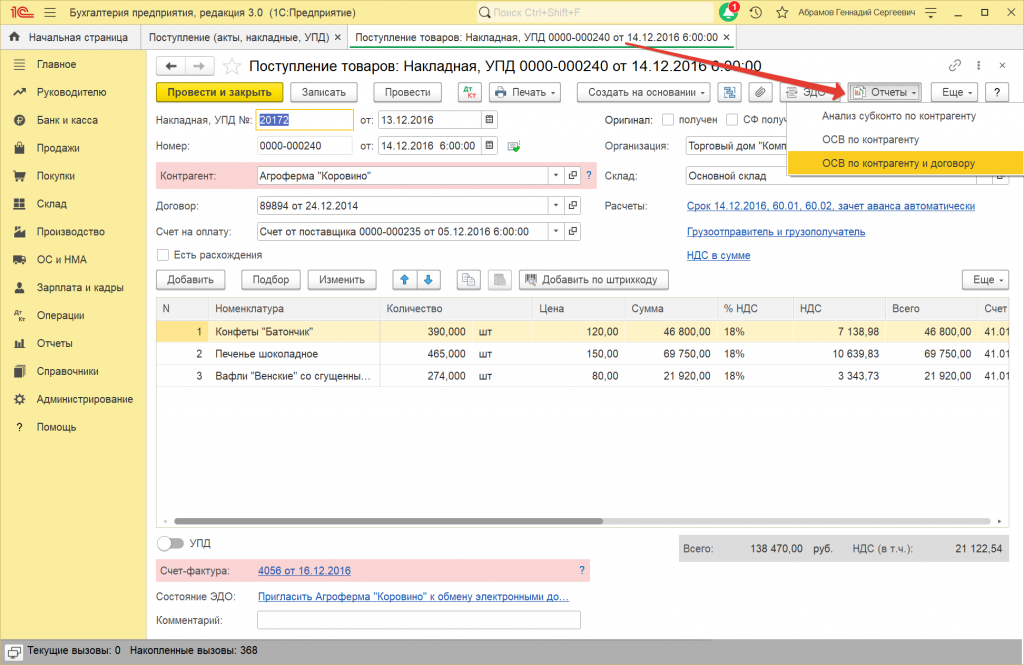Go back with the left arrow button
Viewport: 1024px width, 665px height.
171,66
